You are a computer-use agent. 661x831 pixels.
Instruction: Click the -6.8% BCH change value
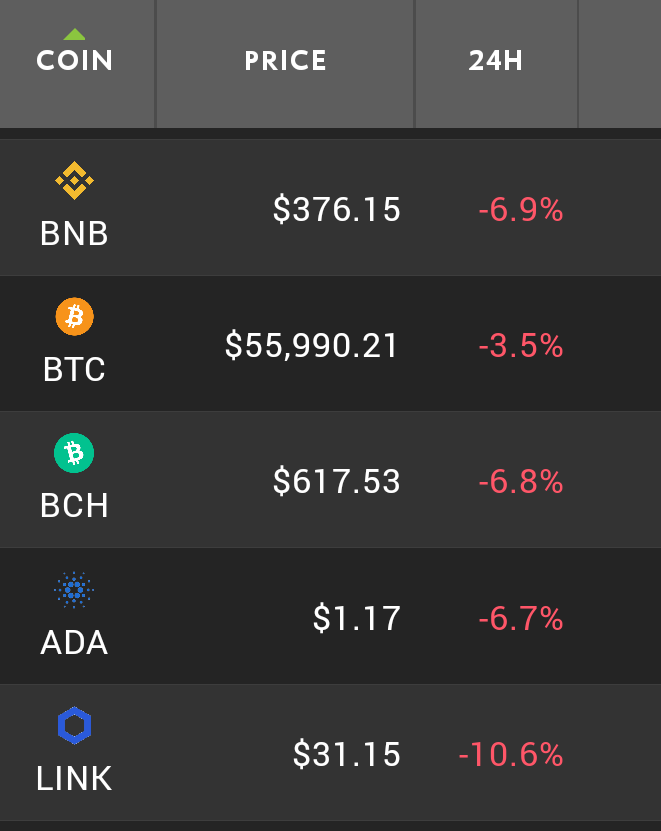(x=521, y=482)
